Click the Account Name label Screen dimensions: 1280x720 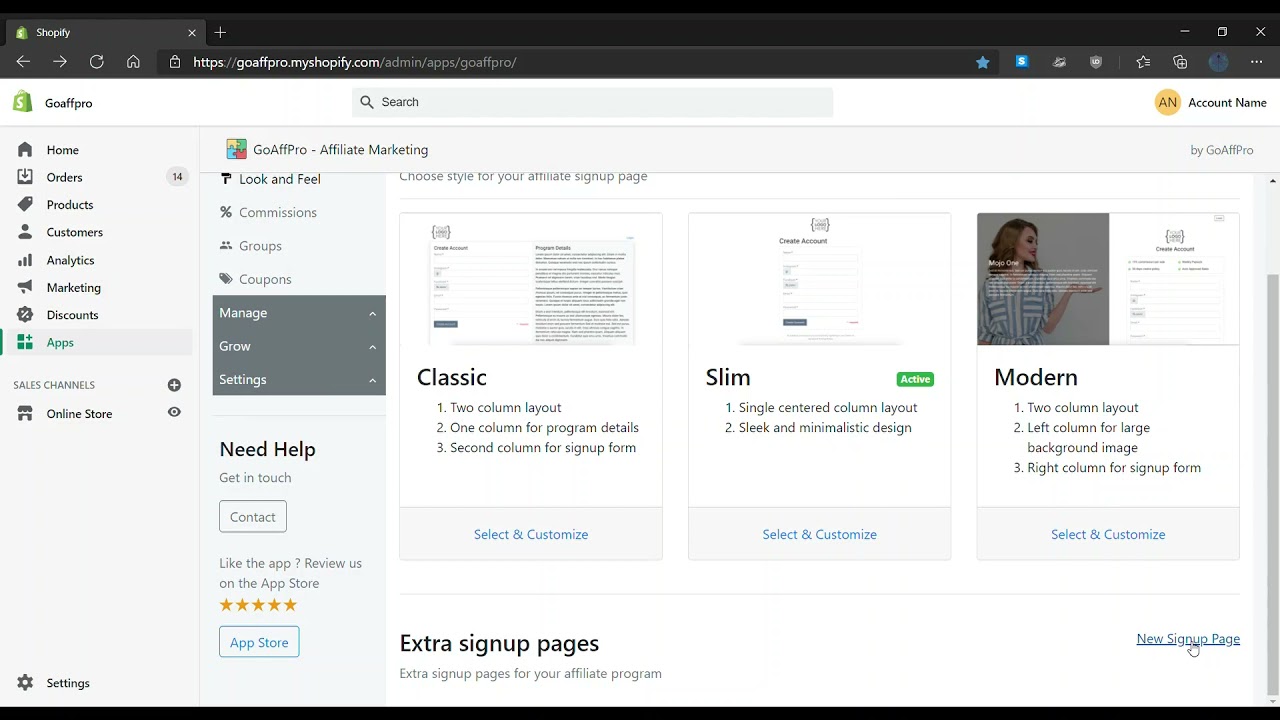tap(1227, 102)
